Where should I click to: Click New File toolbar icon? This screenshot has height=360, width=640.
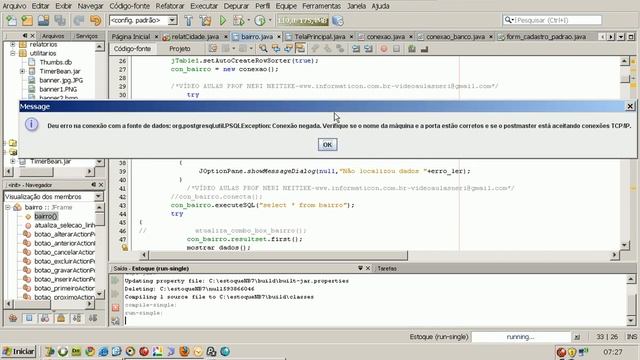11,20
